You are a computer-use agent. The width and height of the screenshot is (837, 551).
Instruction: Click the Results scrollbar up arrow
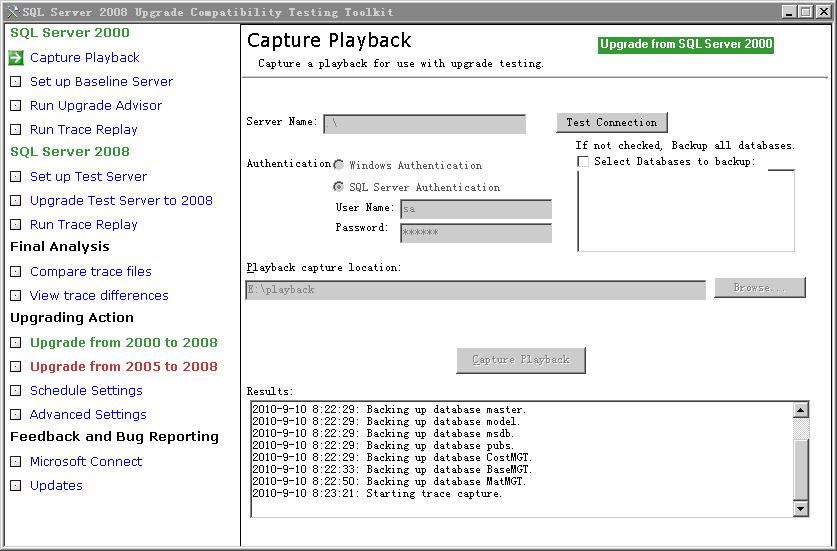coord(800,410)
